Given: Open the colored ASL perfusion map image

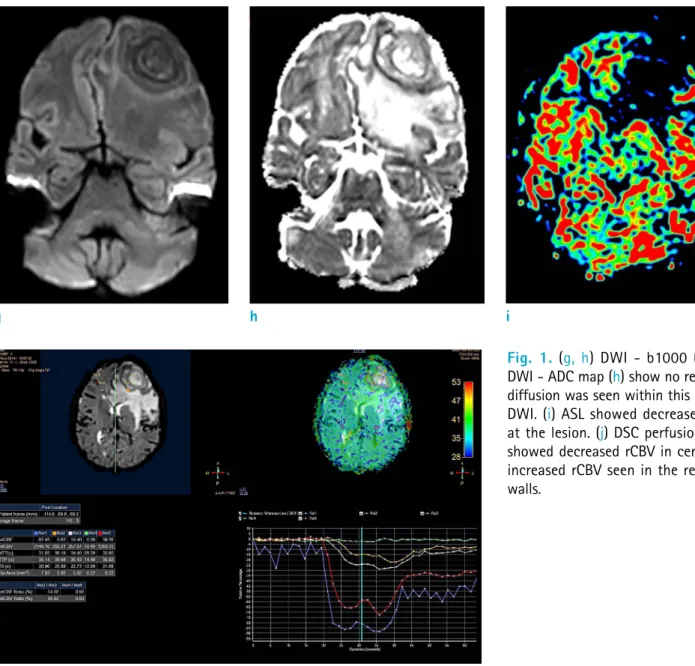Looking at the screenshot, I should coord(601,155).
